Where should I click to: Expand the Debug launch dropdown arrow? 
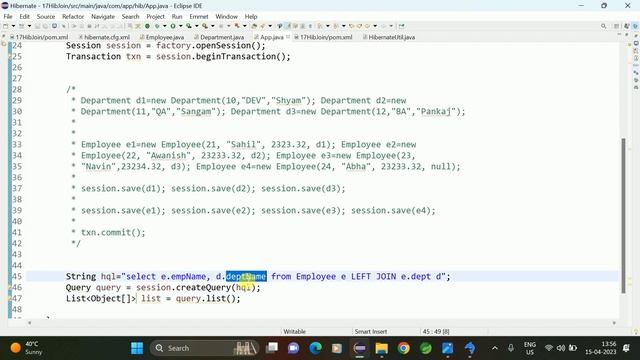click(164, 26)
